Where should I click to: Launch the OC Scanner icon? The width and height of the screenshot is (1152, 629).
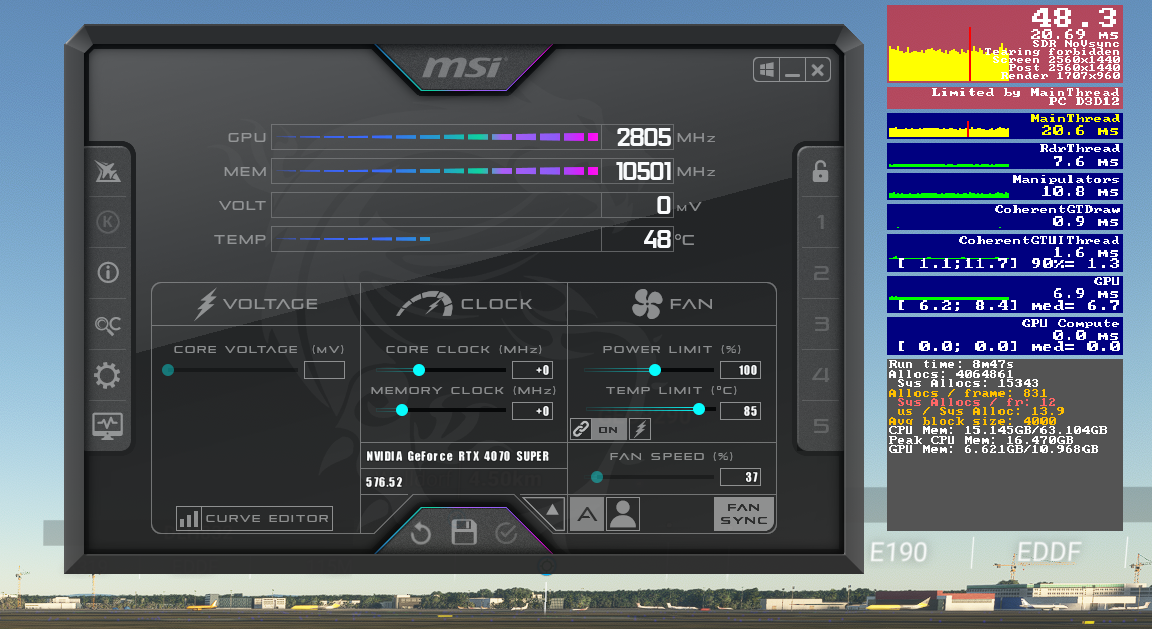pyautogui.click(x=107, y=324)
